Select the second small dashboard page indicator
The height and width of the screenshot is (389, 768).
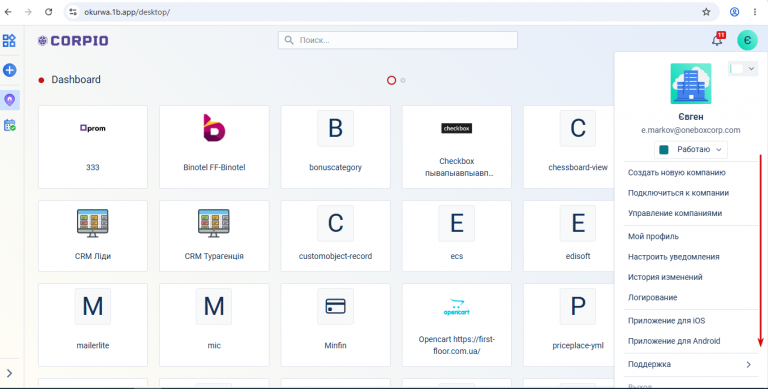[x=403, y=80]
